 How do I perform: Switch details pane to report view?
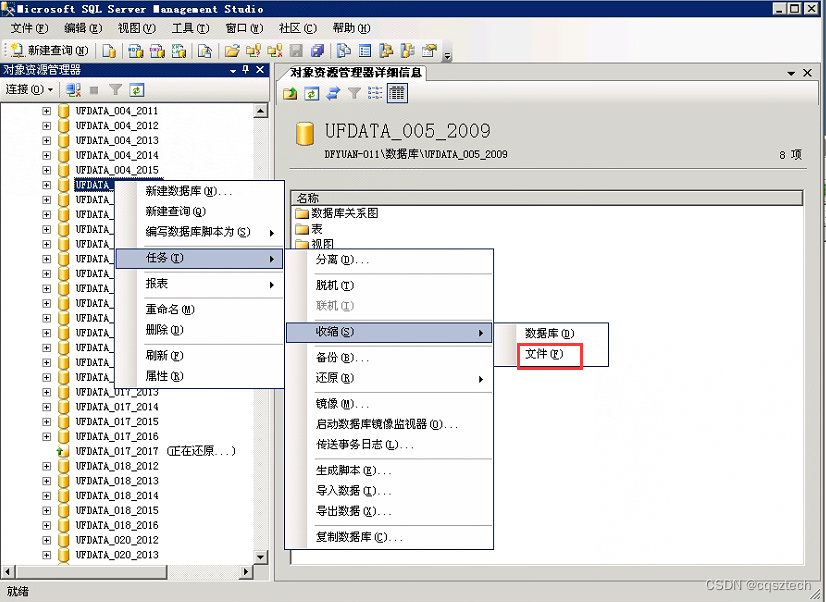click(x=397, y=94)
